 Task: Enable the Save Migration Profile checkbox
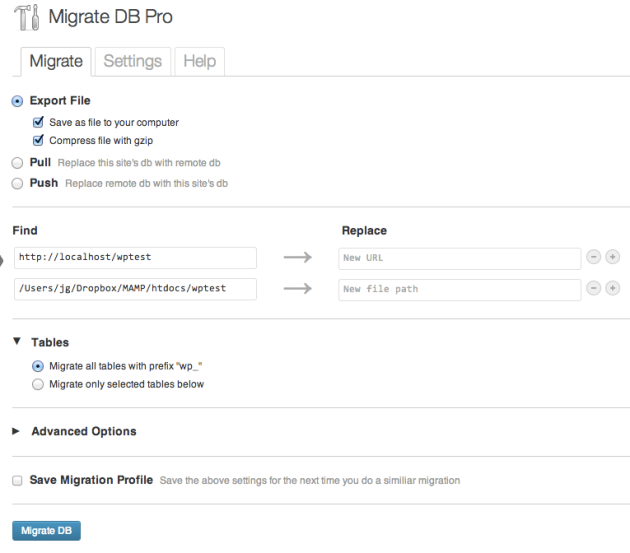tap(17, 481)
